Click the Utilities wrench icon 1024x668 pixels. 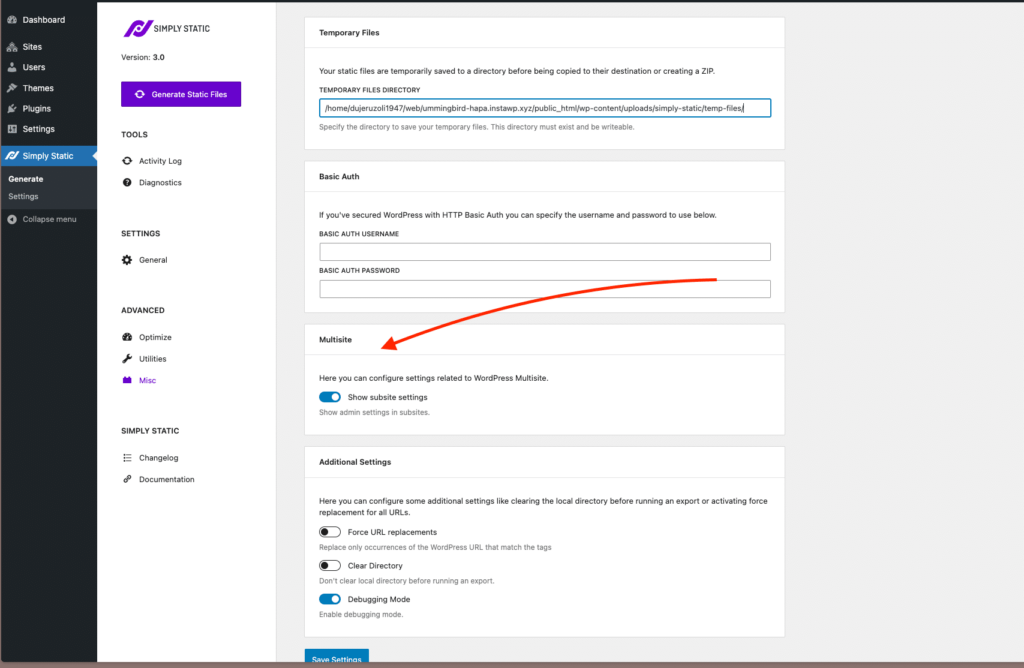point(127,358)
